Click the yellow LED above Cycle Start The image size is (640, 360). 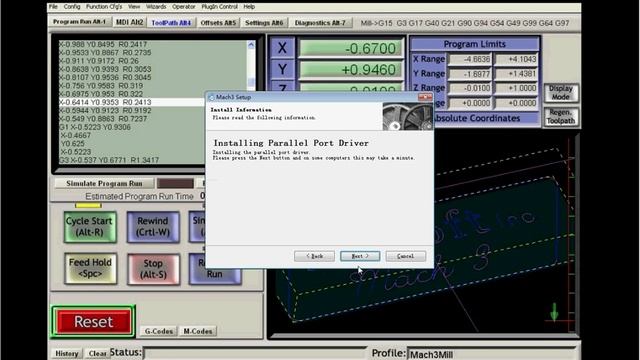(88, 206)
